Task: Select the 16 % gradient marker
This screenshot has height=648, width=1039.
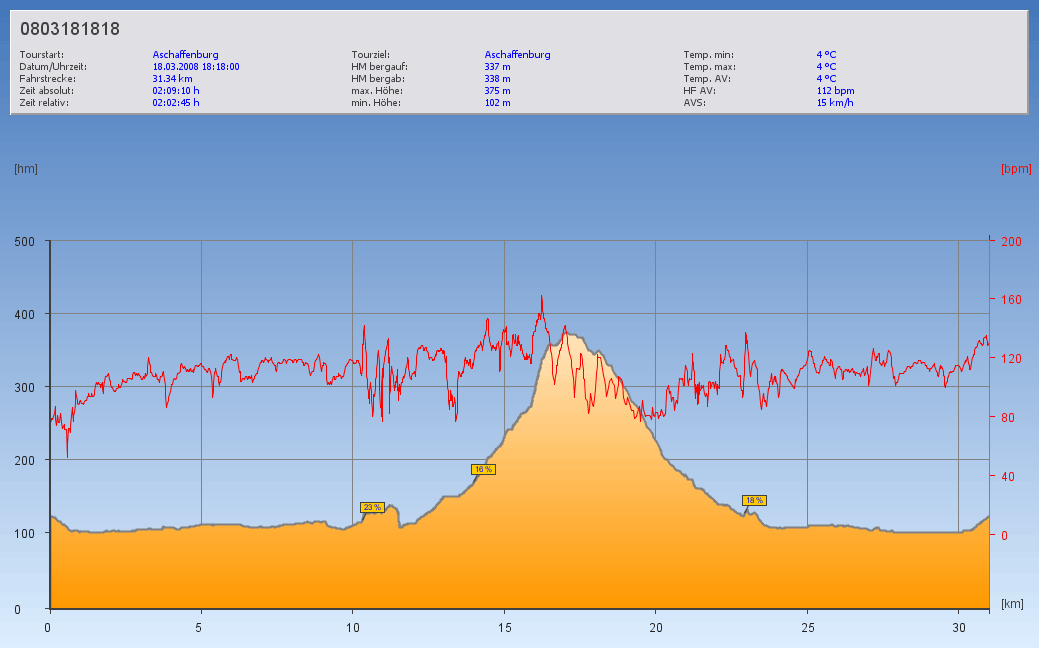Action: click(x=483, y=469)
